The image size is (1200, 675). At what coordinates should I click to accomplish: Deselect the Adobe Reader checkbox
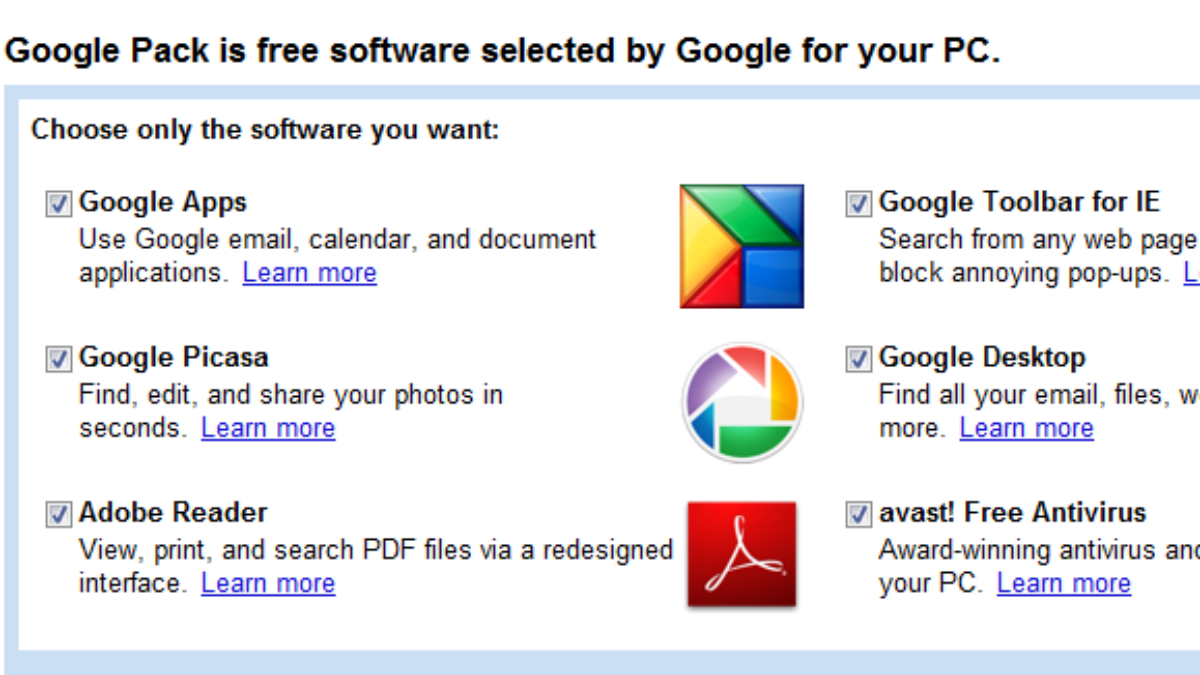click(59, 514)
